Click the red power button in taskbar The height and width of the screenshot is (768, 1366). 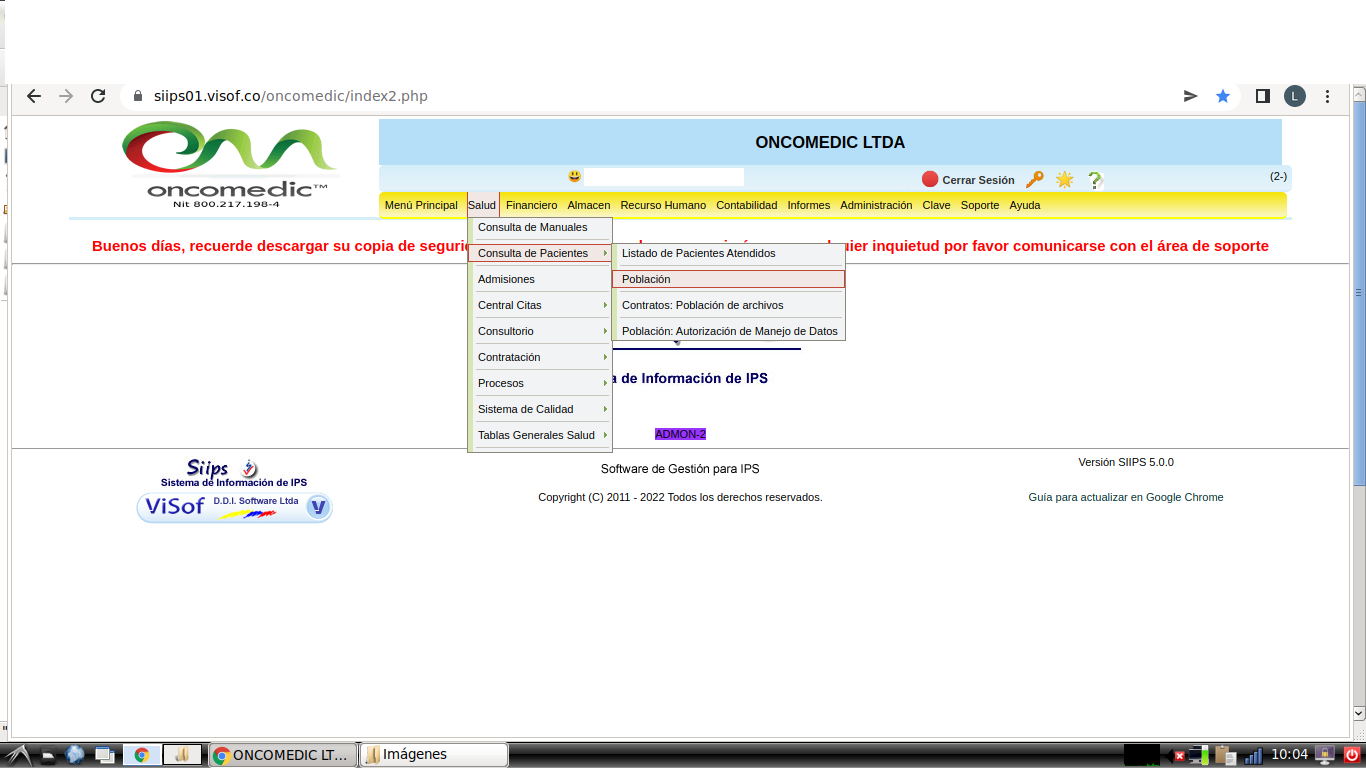[1351, 755]
